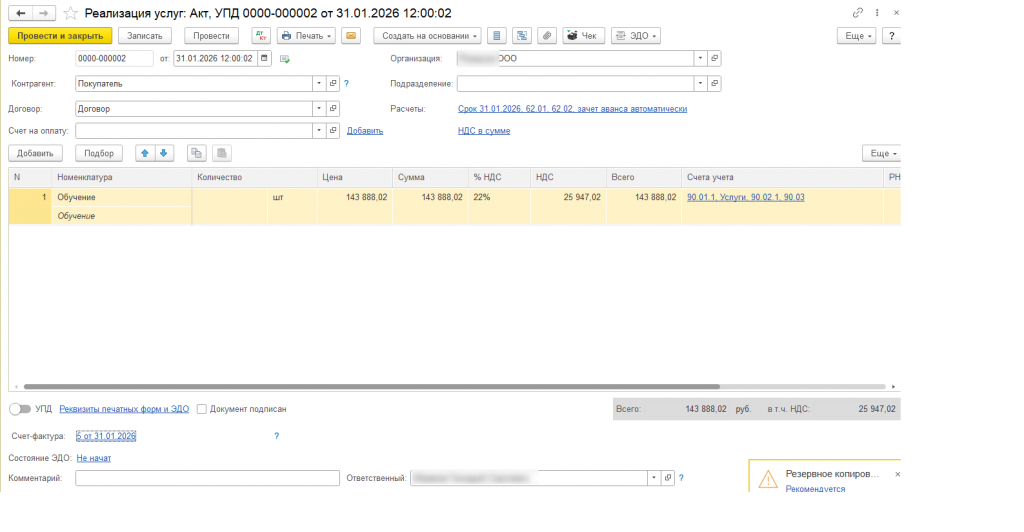Viewport: 1024px width, 532px height.
Task: Open Договор card via open button
Action: tap(333, 108)
